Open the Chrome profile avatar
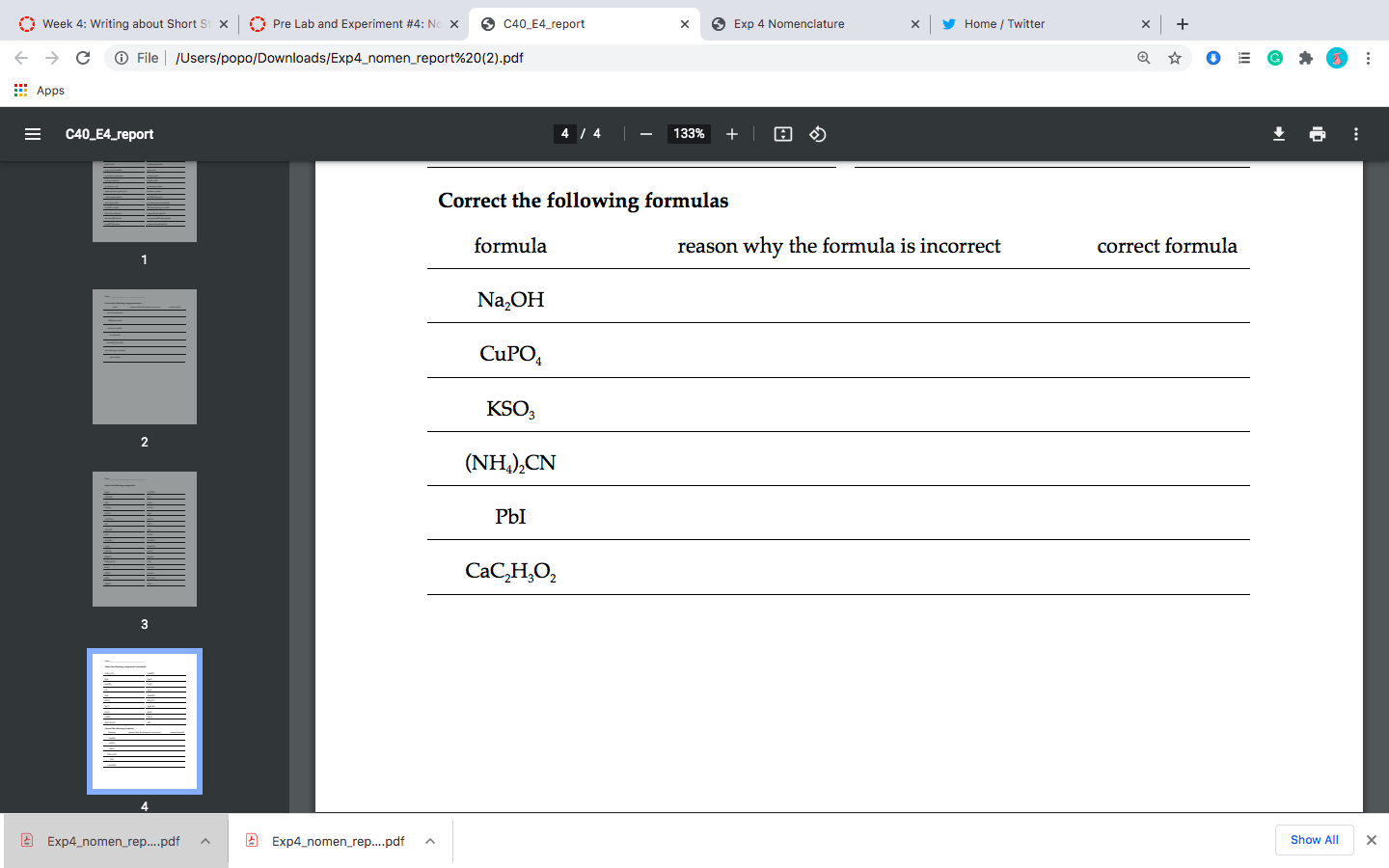 [x=1337, y=58]
